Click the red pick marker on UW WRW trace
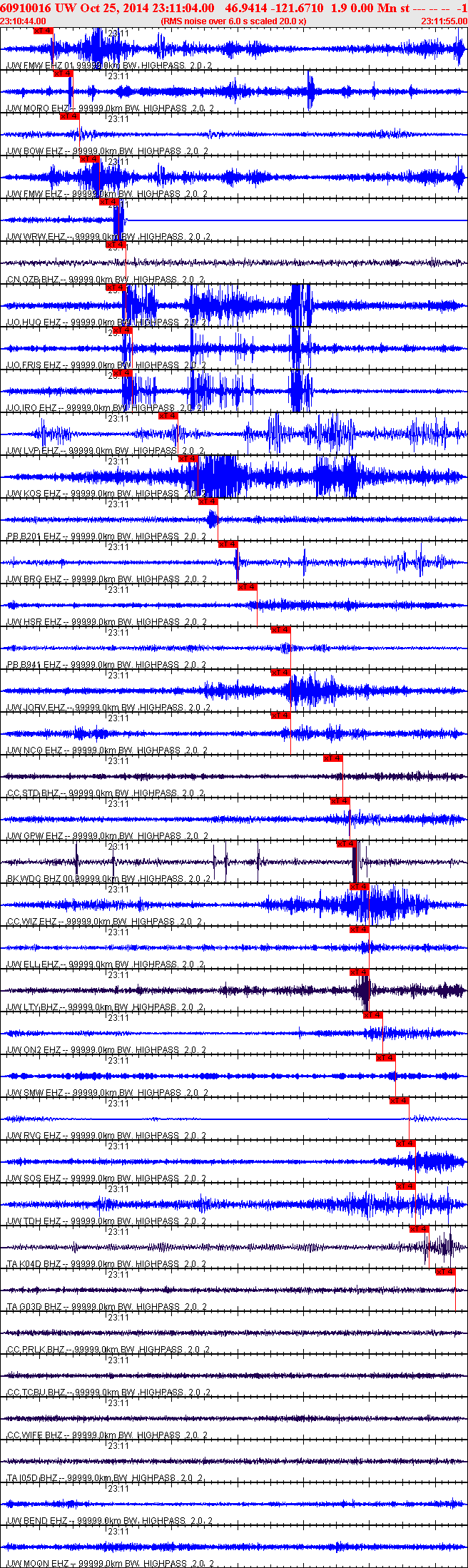The image size is (468, 1568). [x=110, y=202]
